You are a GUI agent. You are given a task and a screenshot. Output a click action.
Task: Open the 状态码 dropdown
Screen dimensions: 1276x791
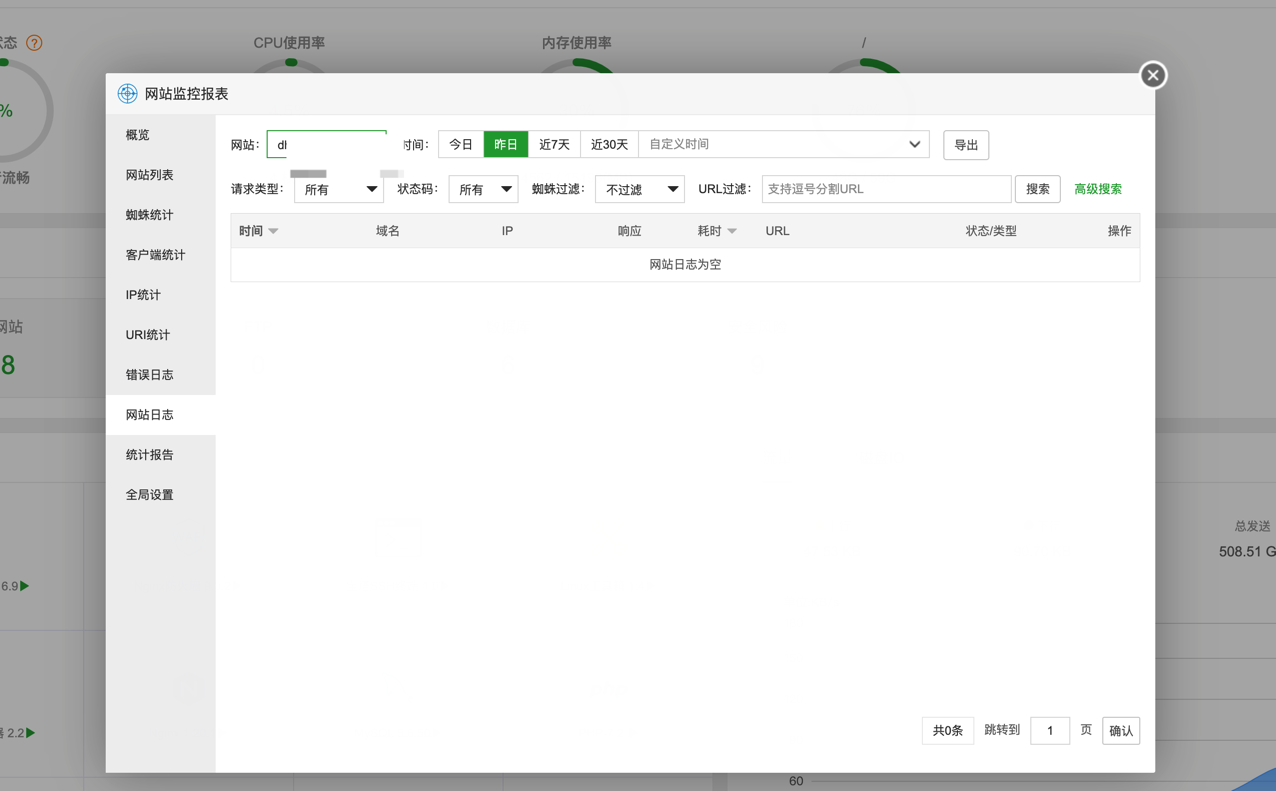click(483, 189)
